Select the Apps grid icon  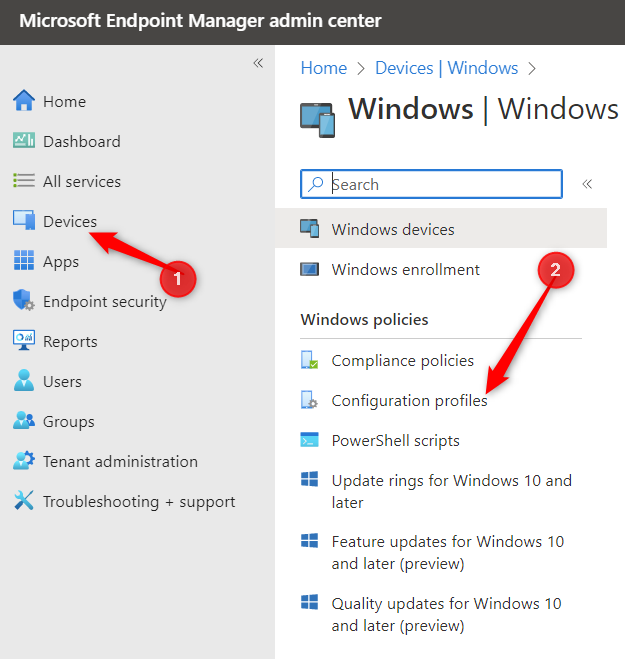(x=24, y=261)
